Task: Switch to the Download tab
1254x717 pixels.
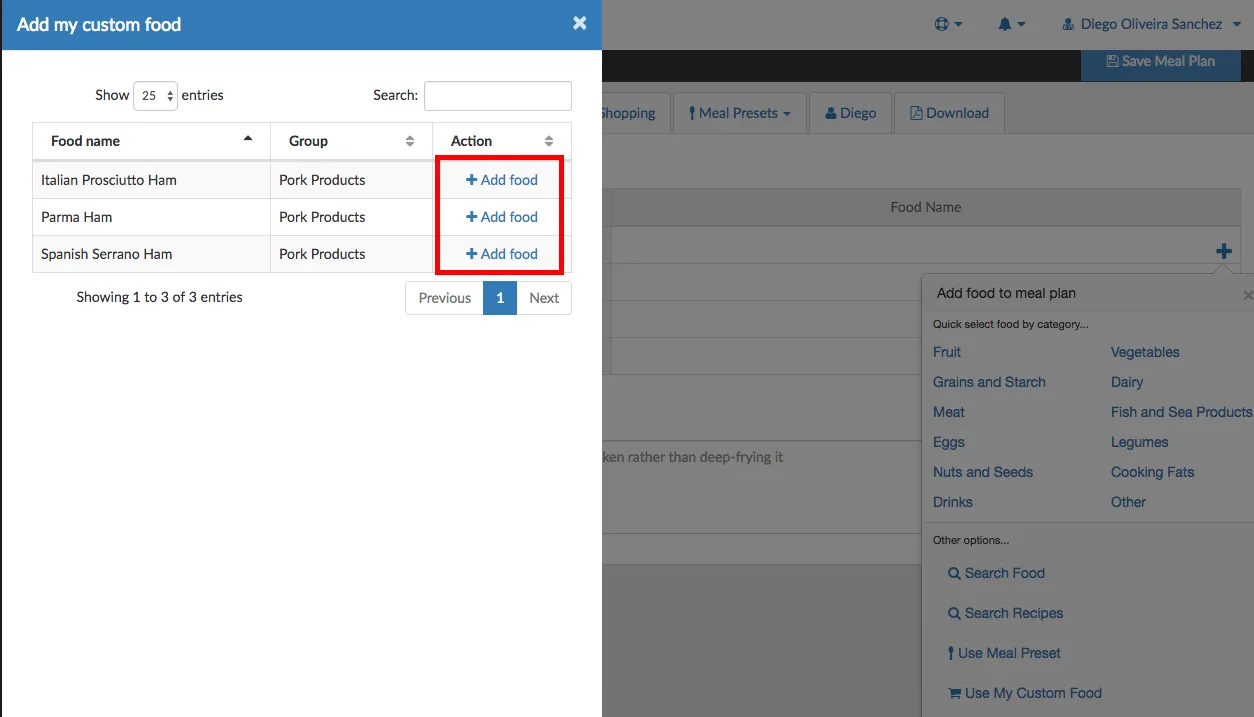Action: (949, 113)
